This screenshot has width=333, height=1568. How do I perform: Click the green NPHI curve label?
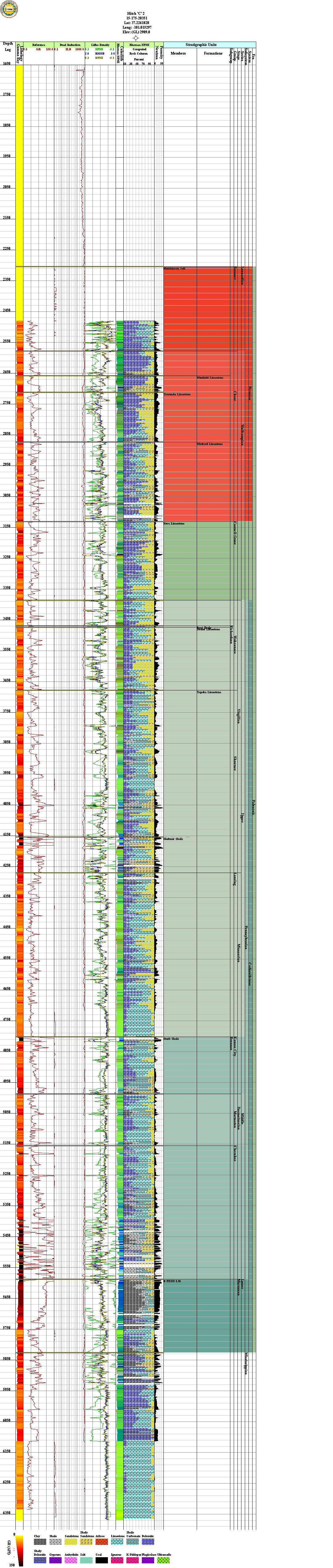pos(99,49)
